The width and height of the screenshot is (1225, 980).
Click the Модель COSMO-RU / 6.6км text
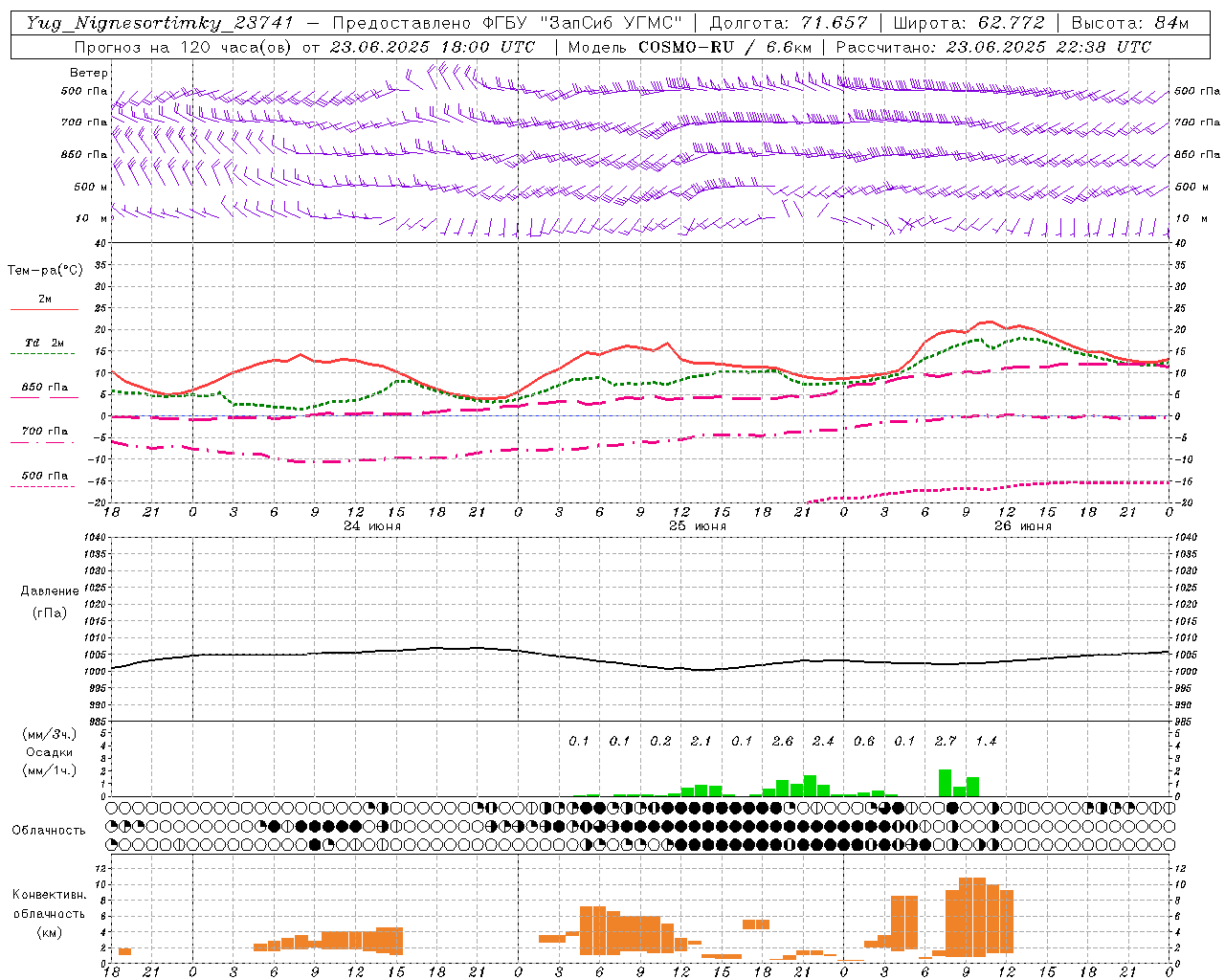click(690, 47)
